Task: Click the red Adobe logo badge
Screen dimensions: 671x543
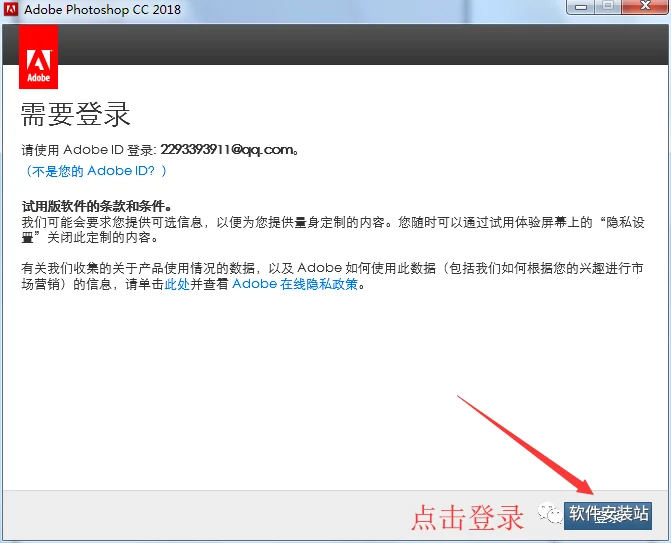Action: click(39, 57)
